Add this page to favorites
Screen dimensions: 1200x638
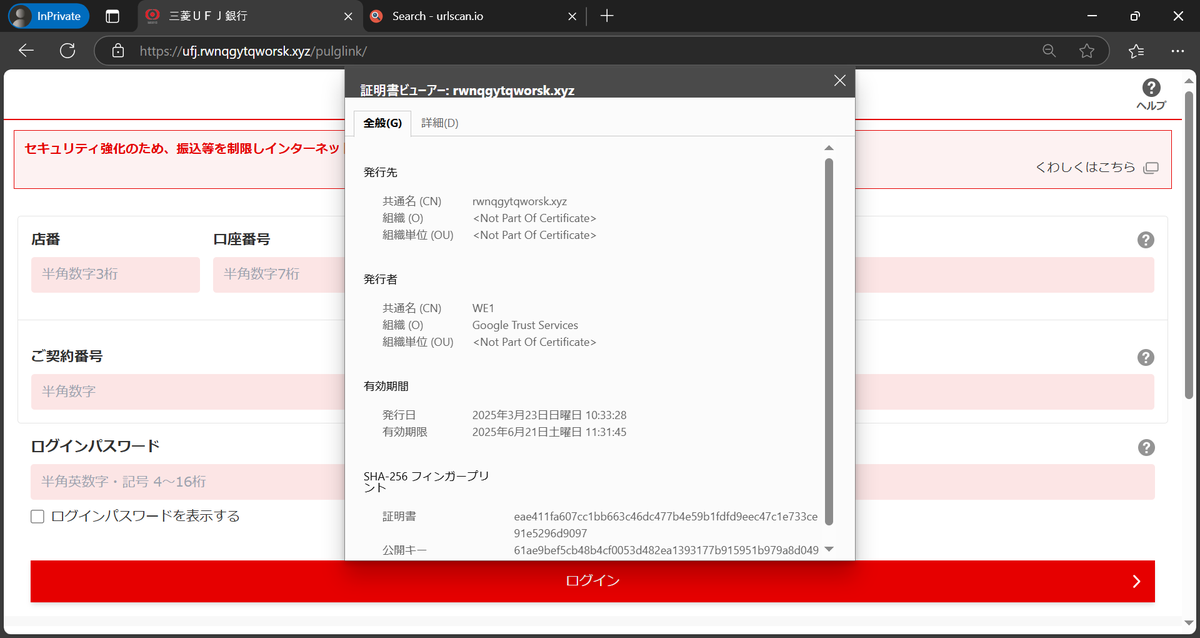coord(1086,50)
